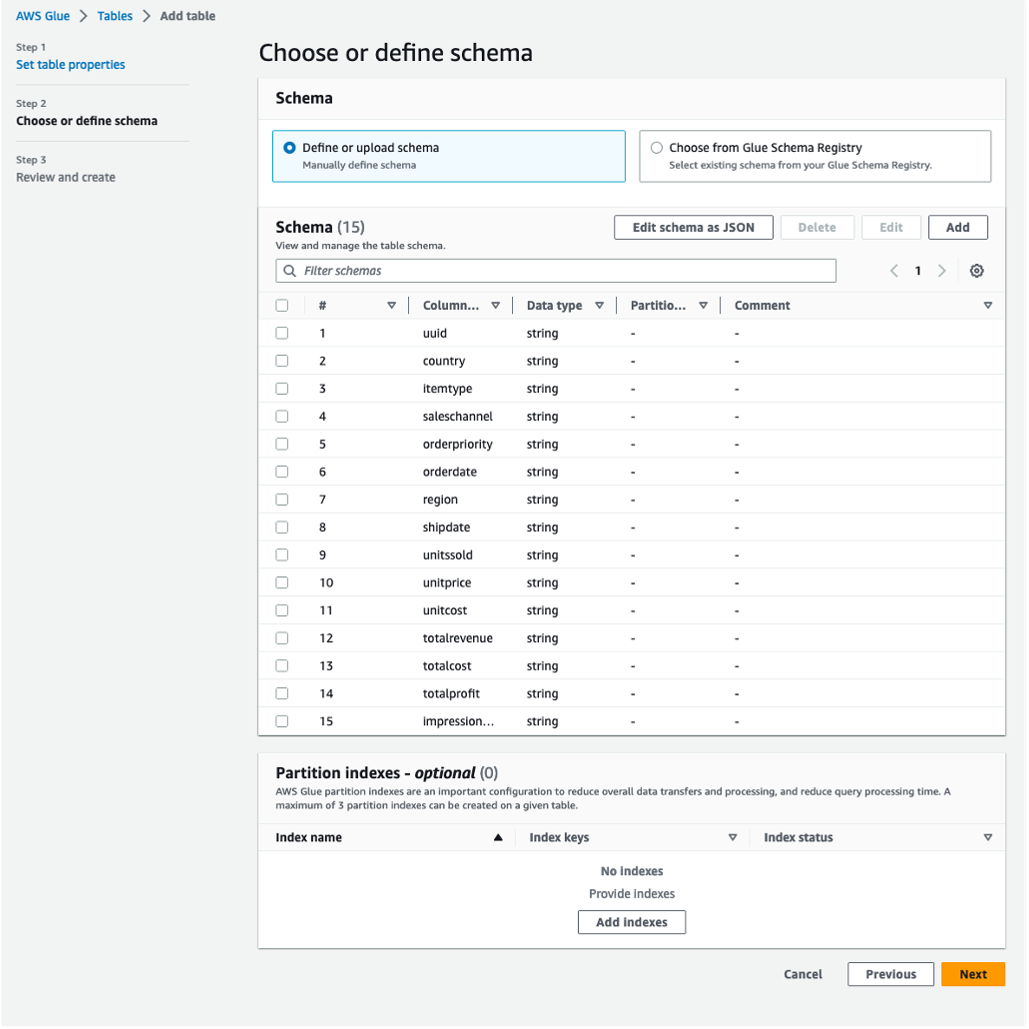Image resolution: width=1029 pixels, height=1029 pixels.
Task: Check the region row checkbox
Action: tap(282, 499)
